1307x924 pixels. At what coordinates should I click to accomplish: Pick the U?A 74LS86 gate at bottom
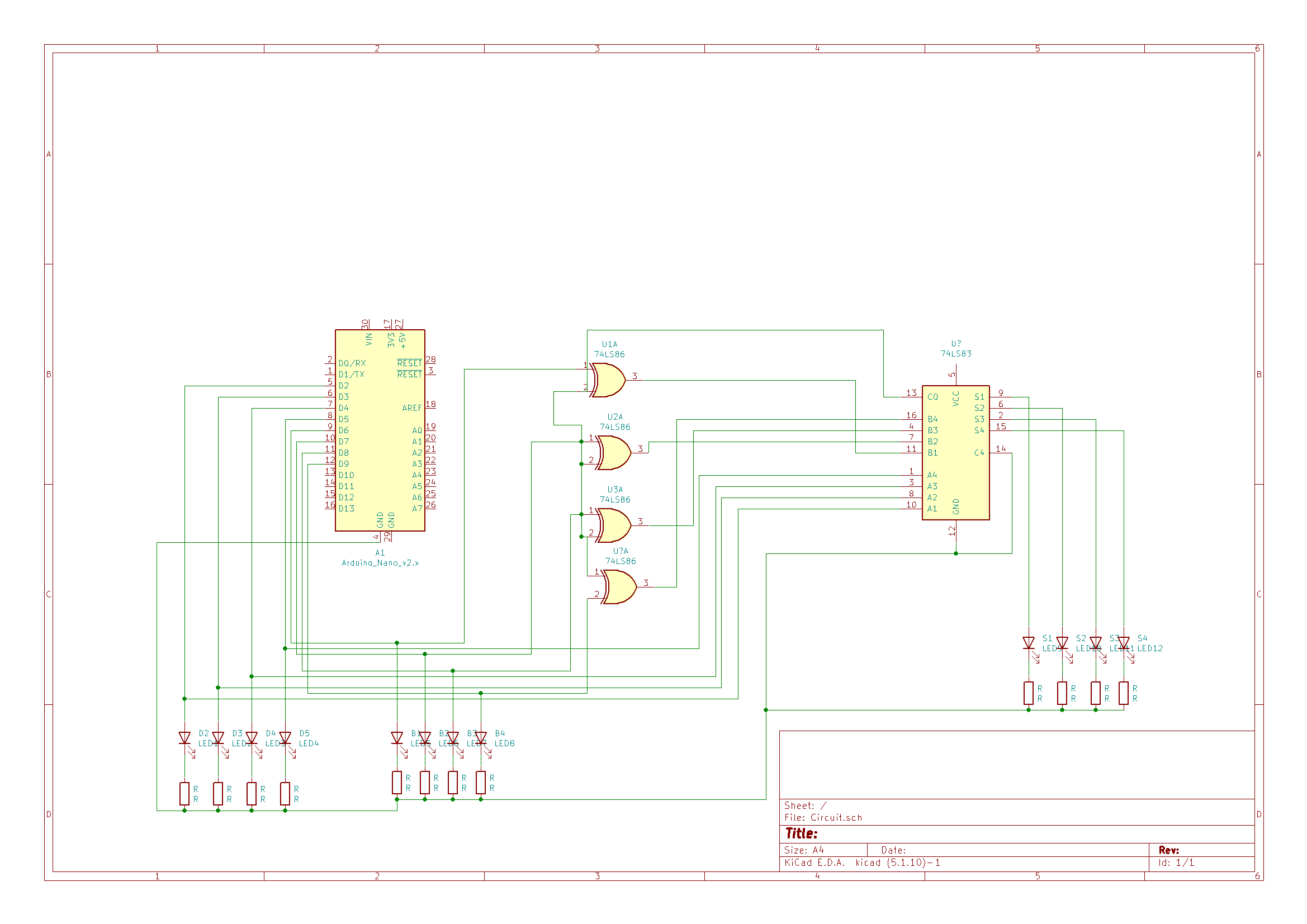(x=621, y=587)
